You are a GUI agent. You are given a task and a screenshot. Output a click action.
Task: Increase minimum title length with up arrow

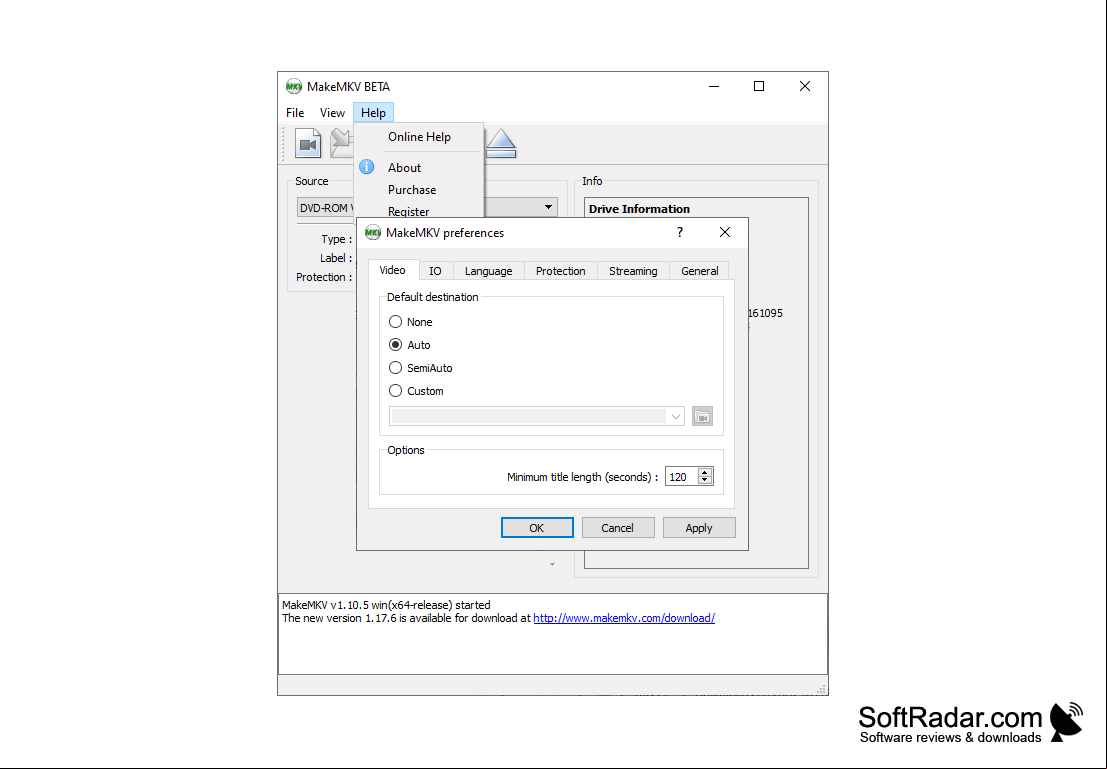(x=705, y=472)
